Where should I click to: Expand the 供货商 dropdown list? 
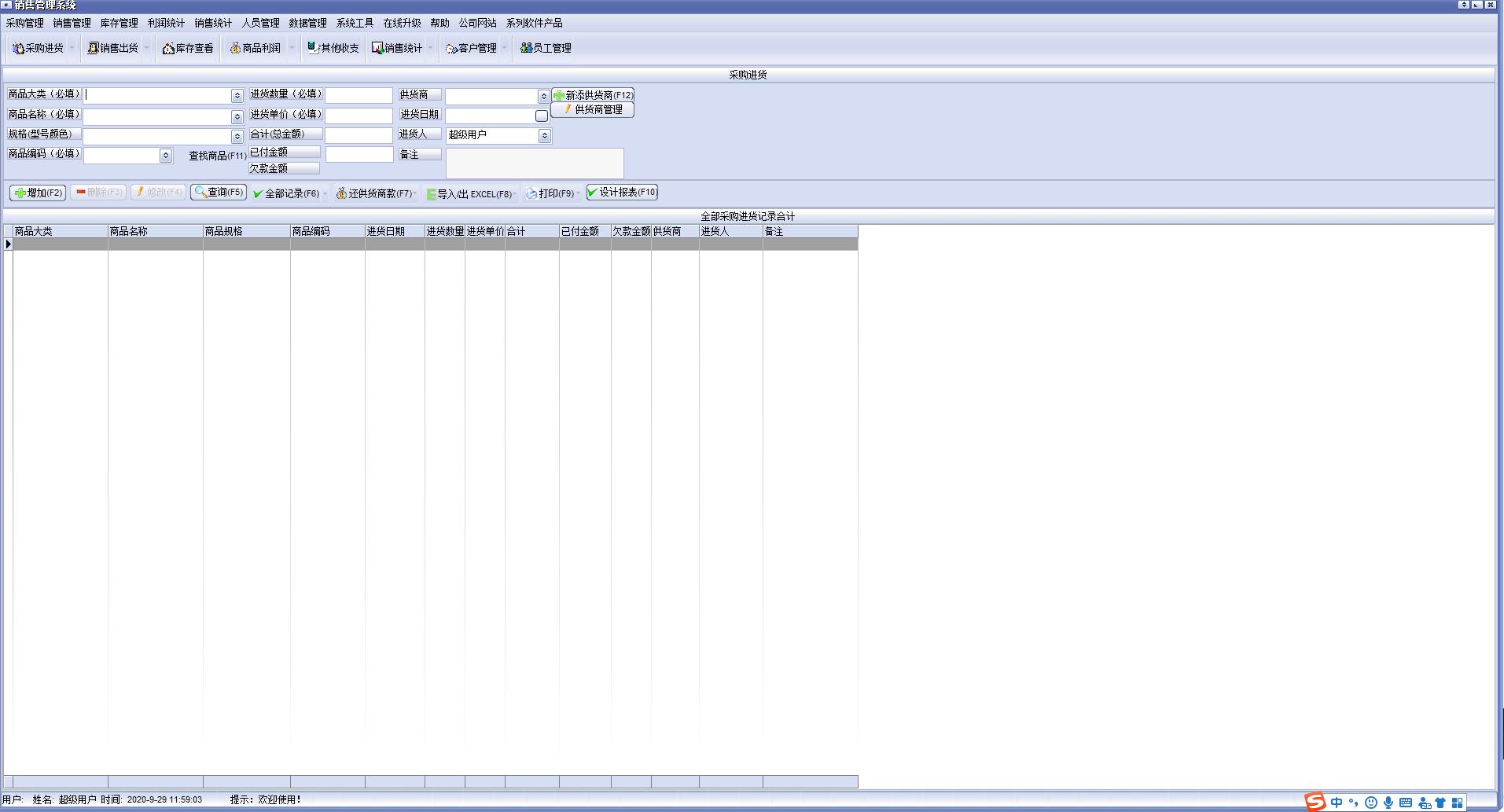pos(543,97)
